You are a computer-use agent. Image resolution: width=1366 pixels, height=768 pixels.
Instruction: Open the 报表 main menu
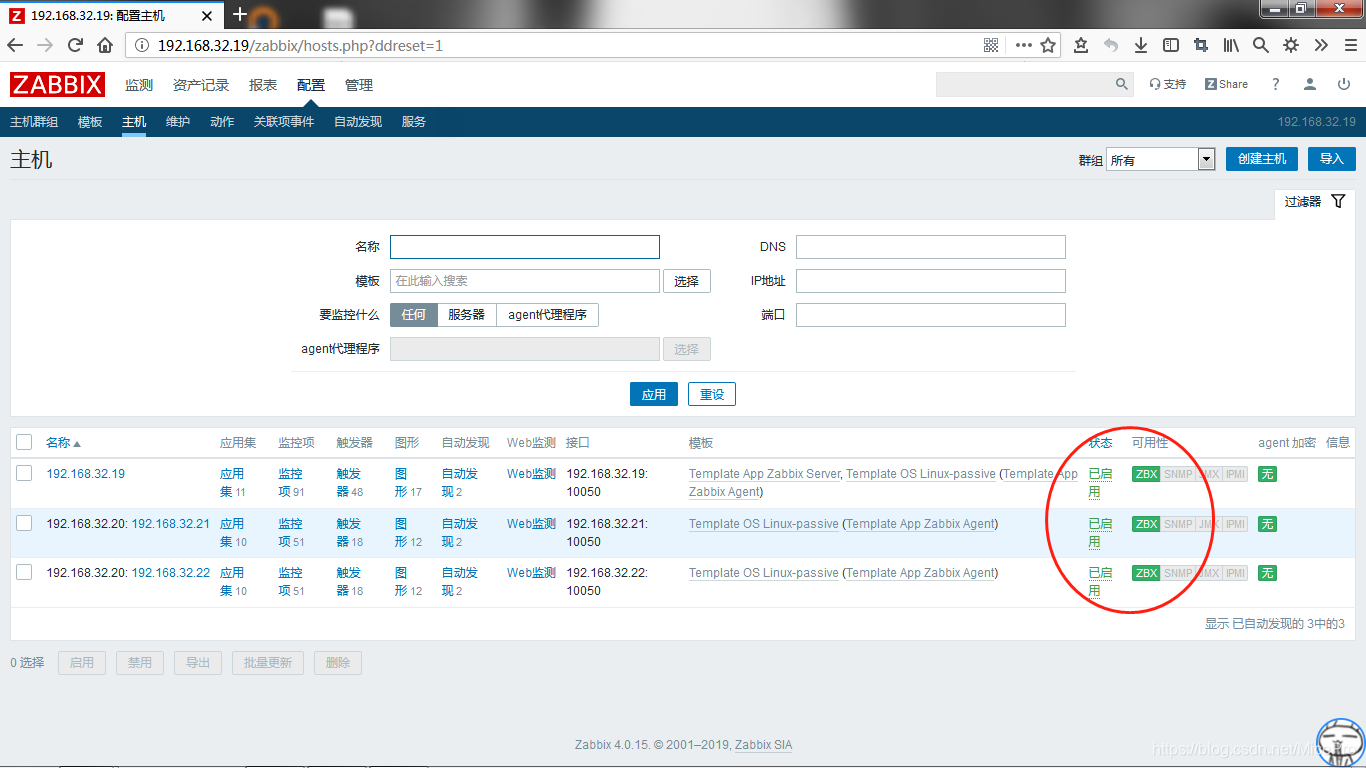tap(263, 85)
